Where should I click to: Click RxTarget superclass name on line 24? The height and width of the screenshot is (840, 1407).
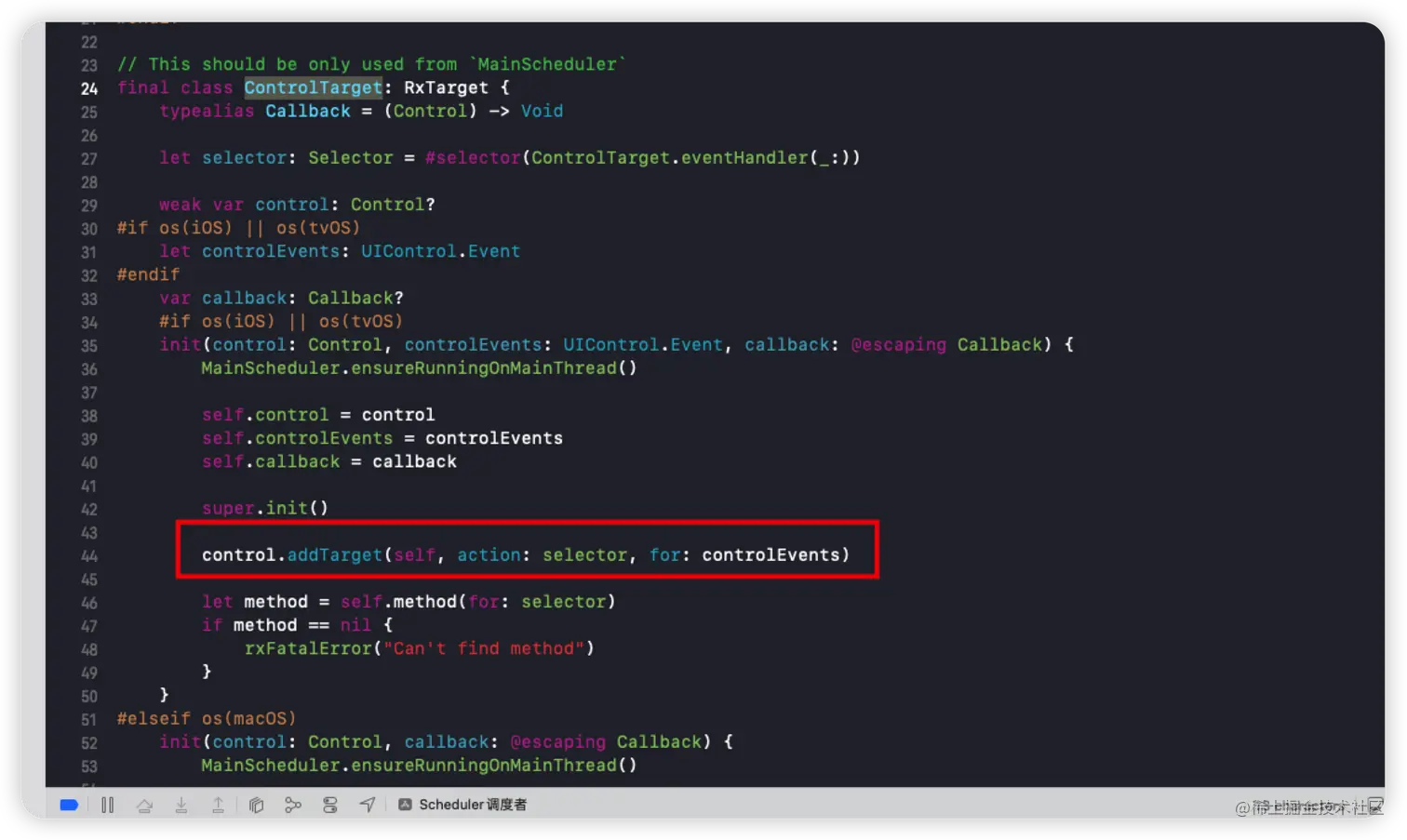click(x=446, y=87)
